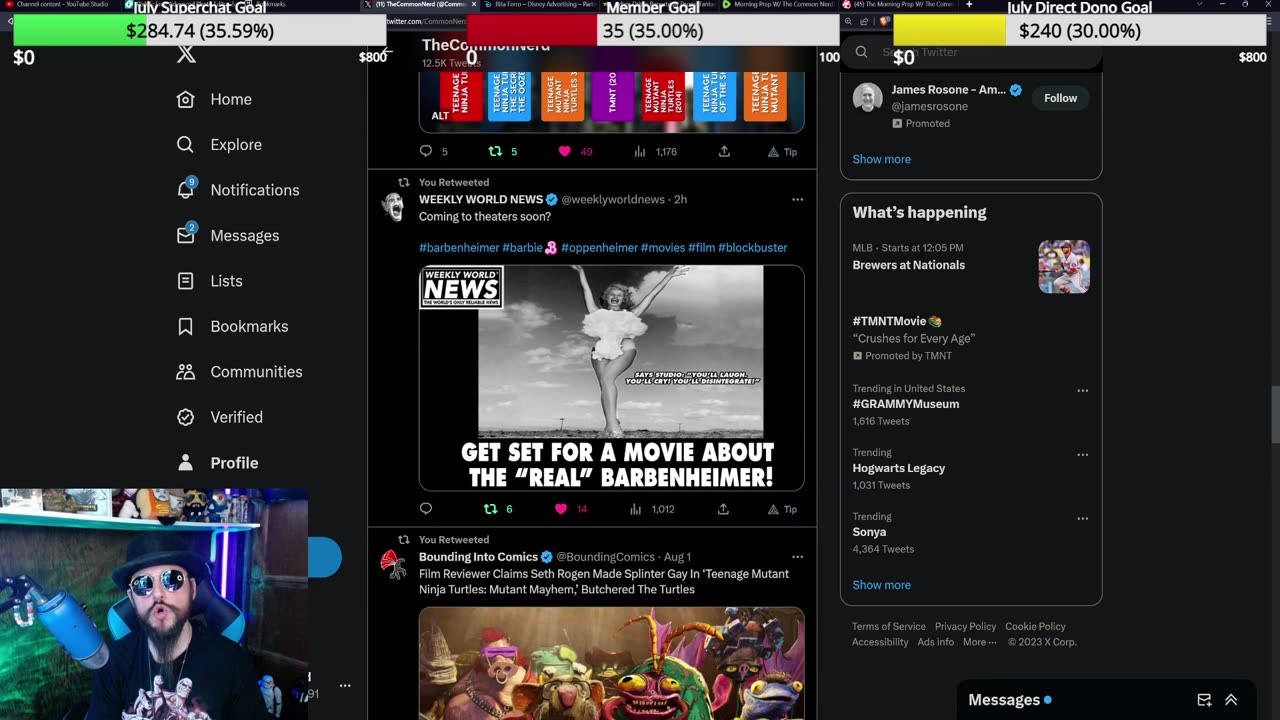Open Privacy Policy link
This screenshot has height=720, width=1280.
[x=965, y=626]
